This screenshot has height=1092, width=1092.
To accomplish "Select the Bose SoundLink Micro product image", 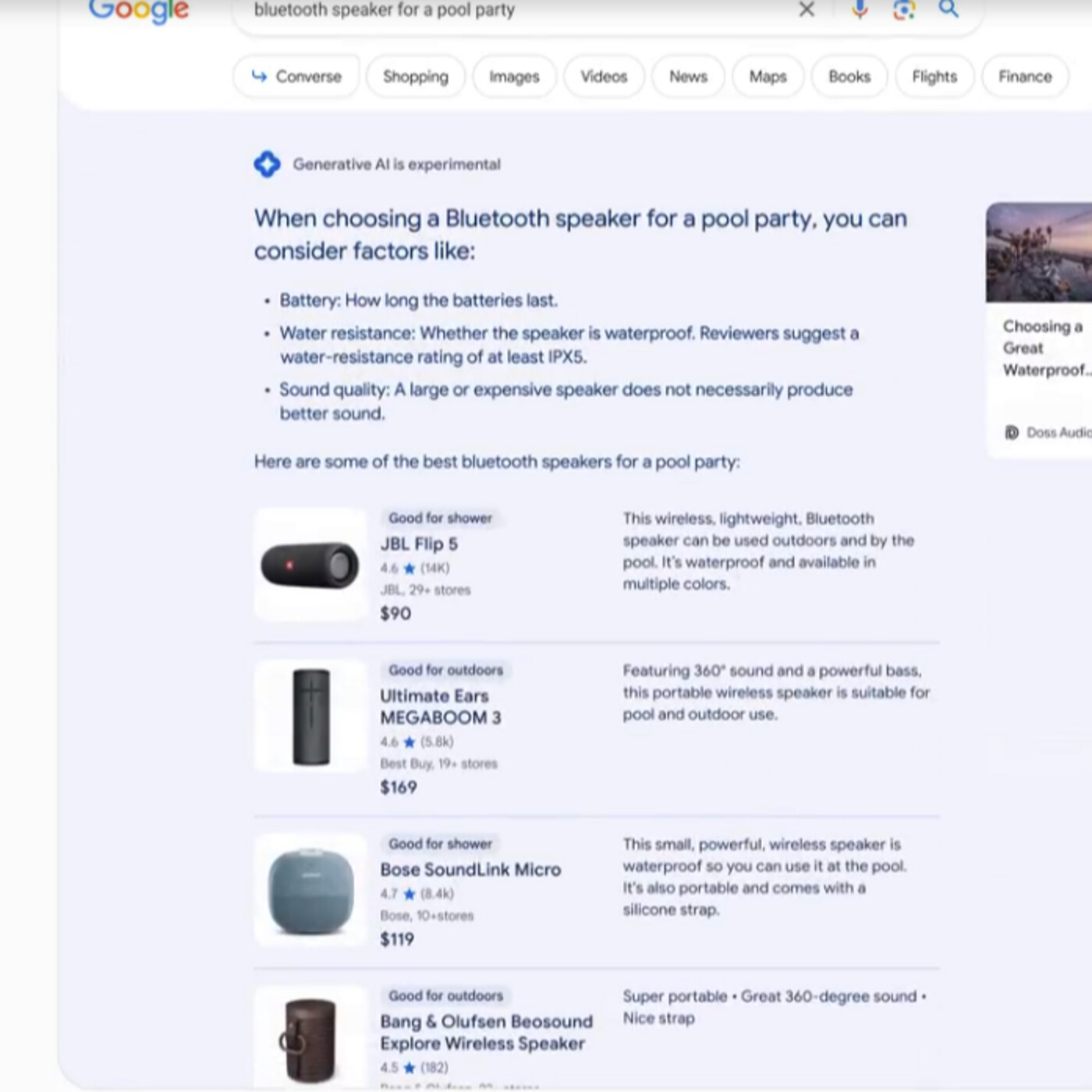I will (310, 891).
